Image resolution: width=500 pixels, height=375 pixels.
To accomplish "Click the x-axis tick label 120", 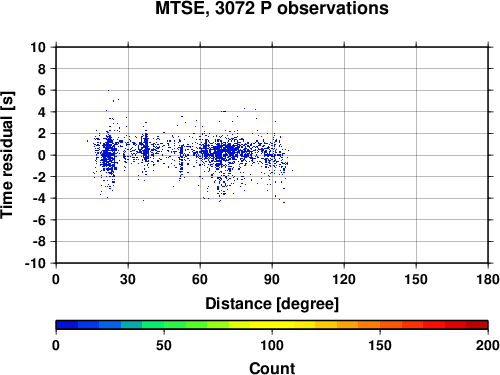I will (x=344, y=279).
